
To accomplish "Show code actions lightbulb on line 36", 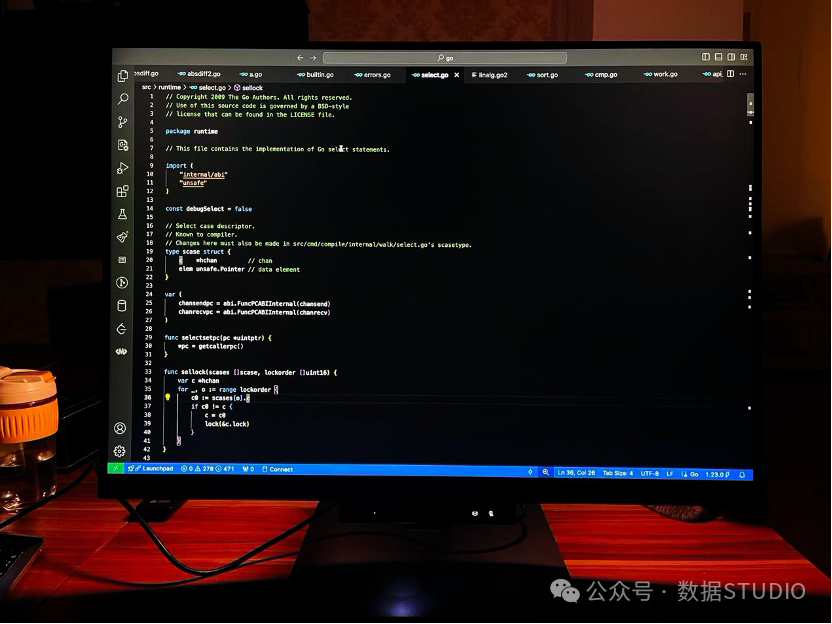I will (x=167, y=397).
